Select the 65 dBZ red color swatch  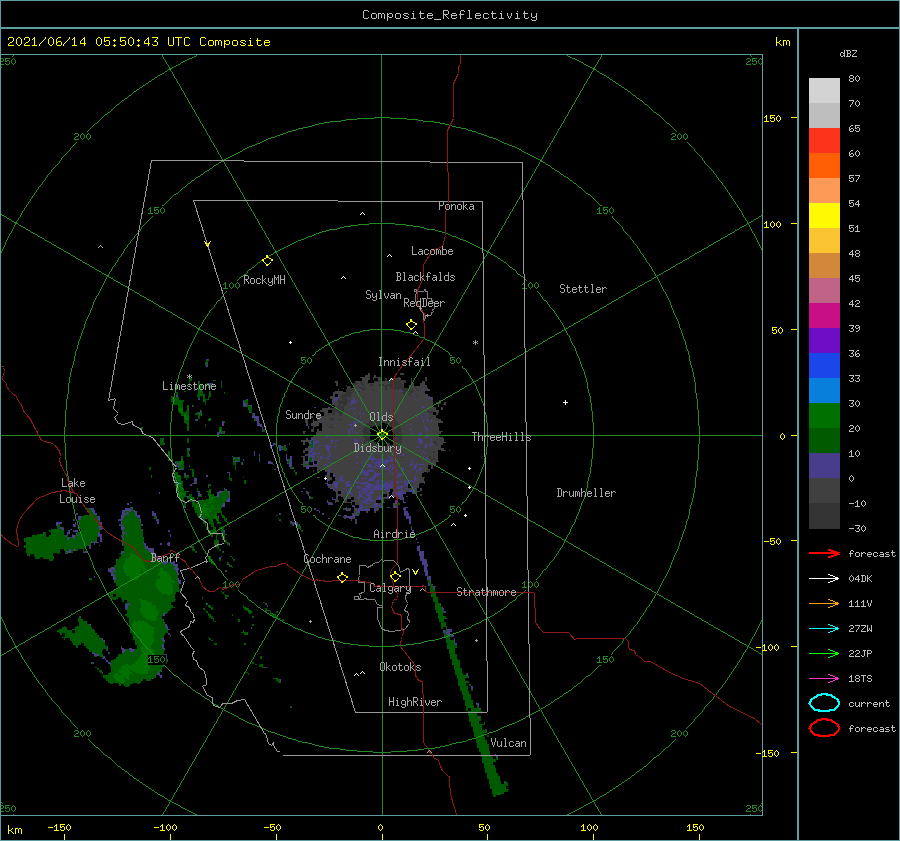[x=824, y=141]
